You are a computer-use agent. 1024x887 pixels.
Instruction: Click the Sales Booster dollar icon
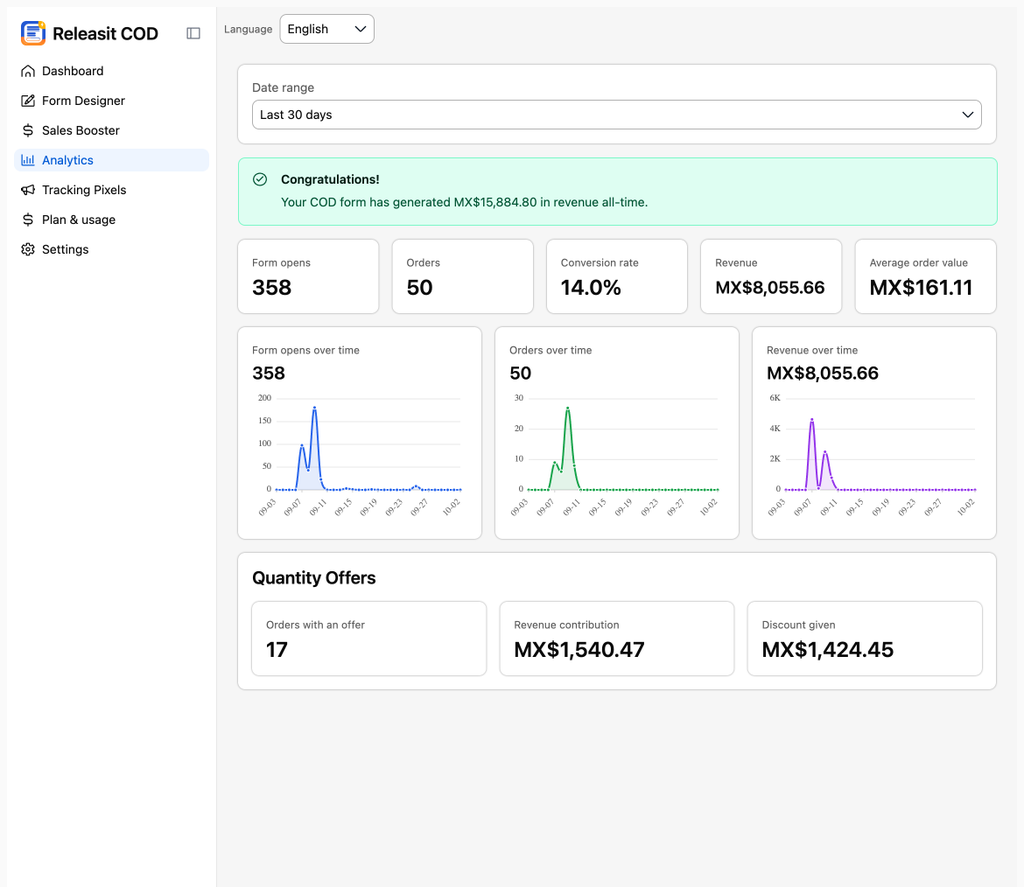click(x=27, y=131)
